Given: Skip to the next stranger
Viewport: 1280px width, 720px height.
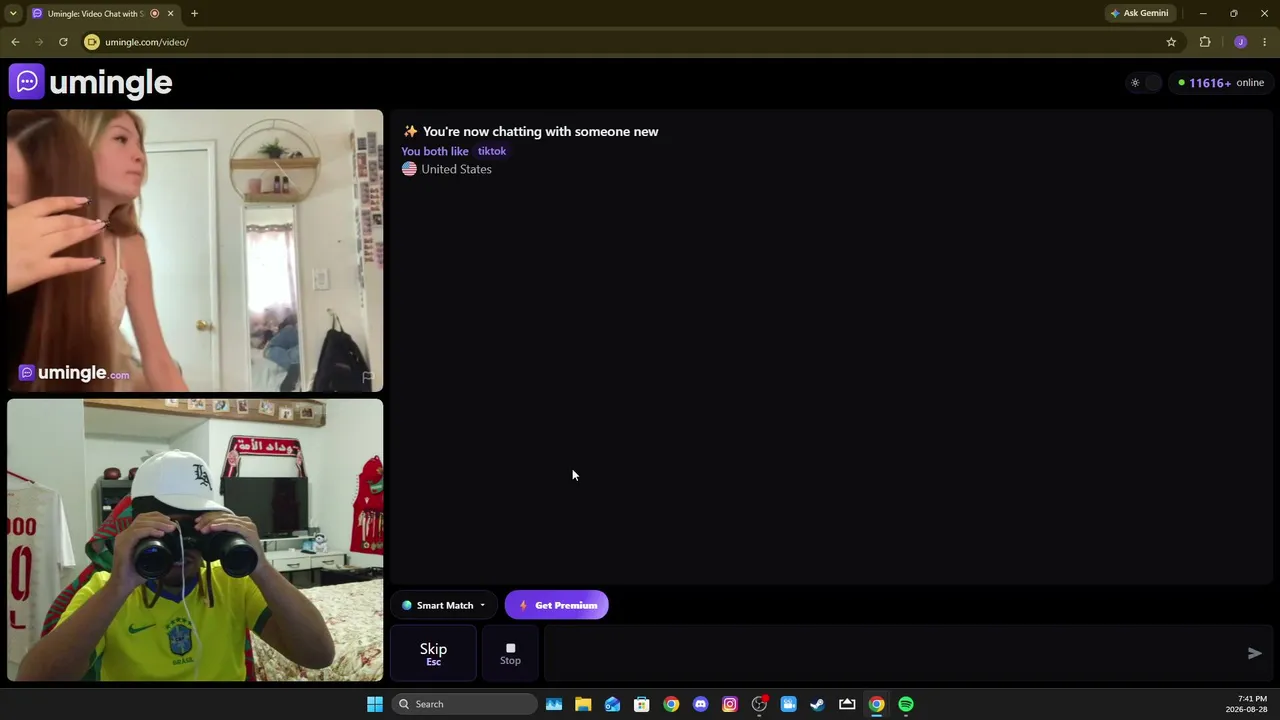Looking at the screenshot, I should (x=433, y=653).
